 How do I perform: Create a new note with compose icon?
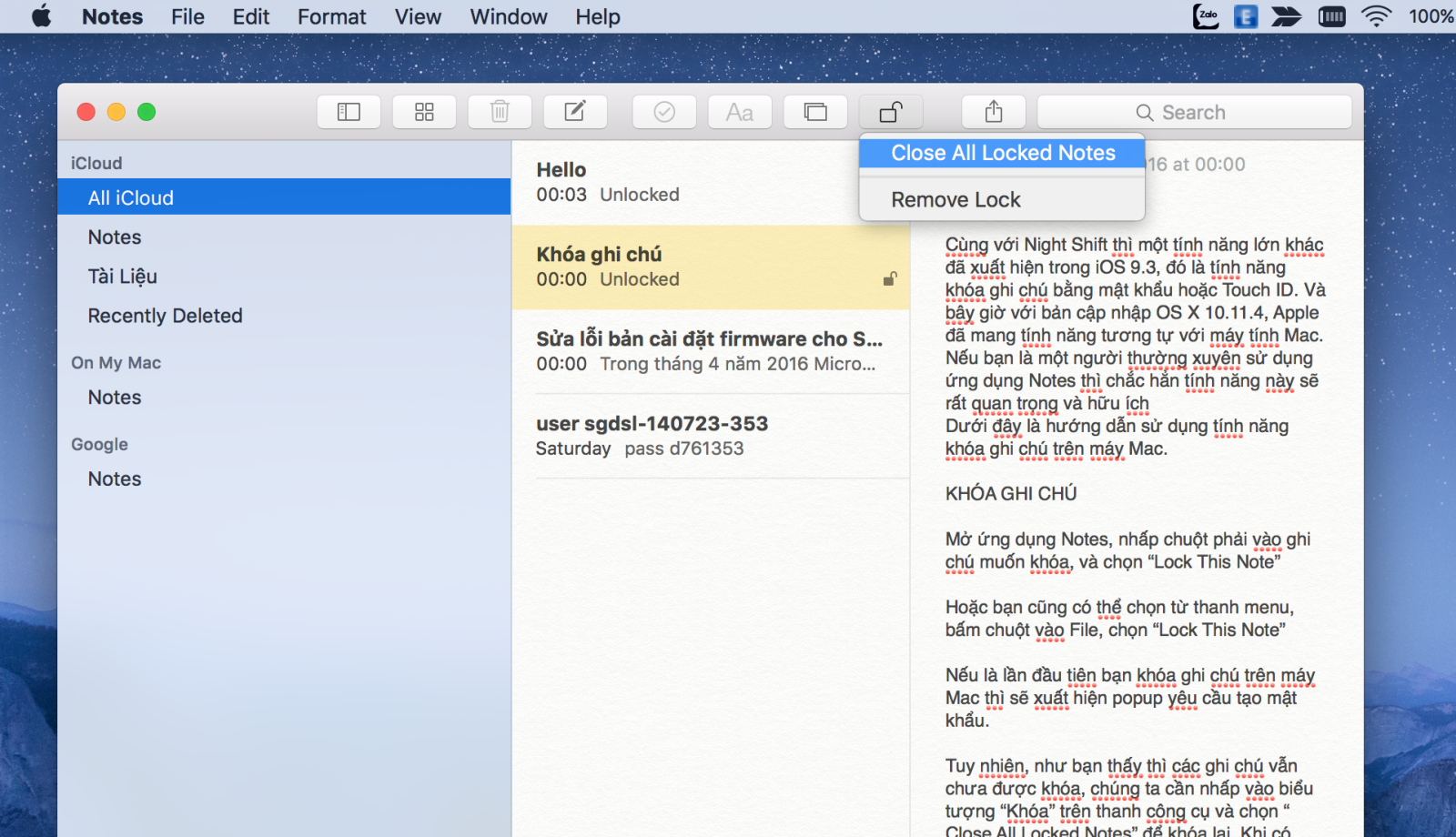coord(575,112)
